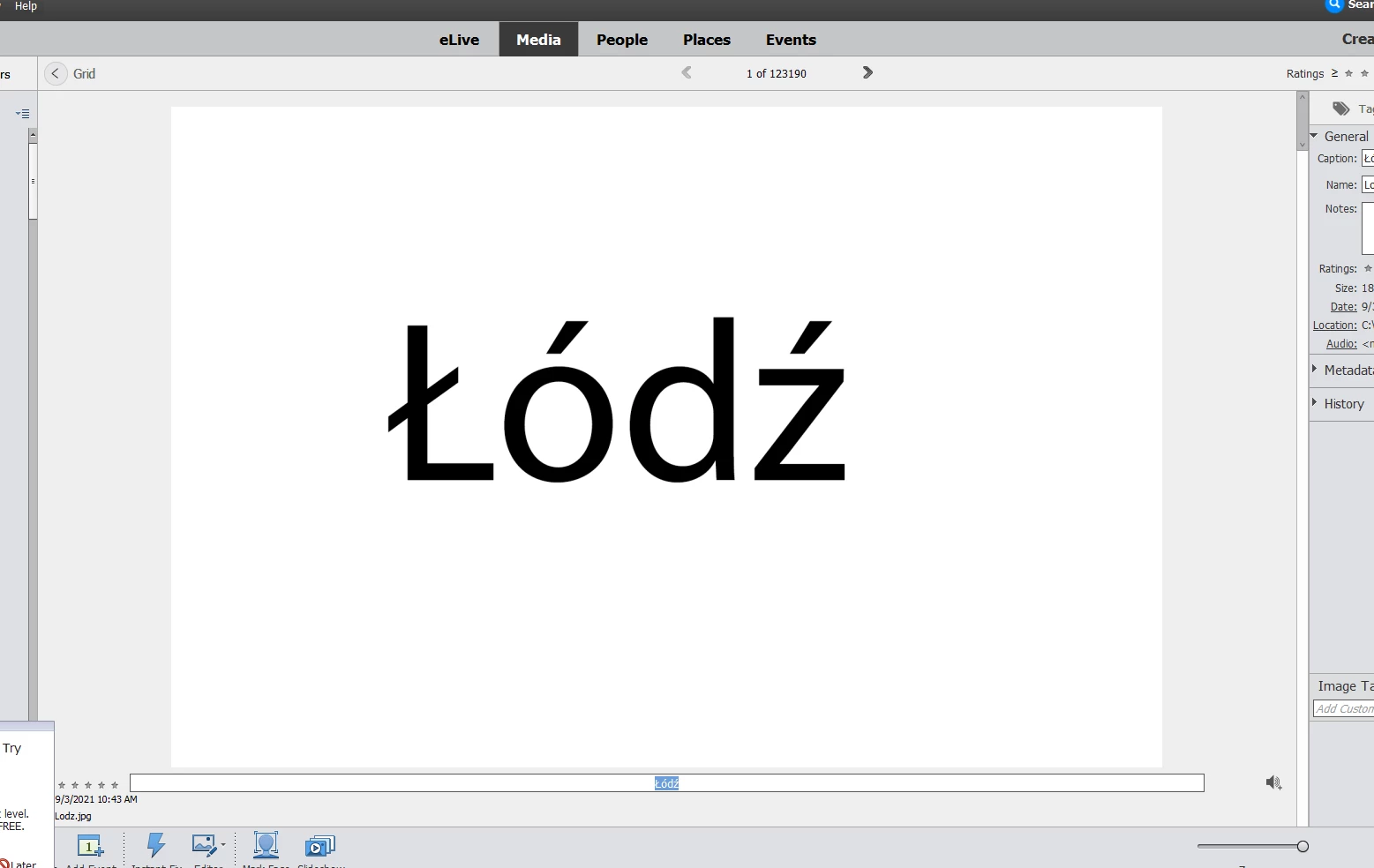This screenshot has height=868, width=1374.
Task: Open the photo in Editor
Action: [x=204, y=845]
